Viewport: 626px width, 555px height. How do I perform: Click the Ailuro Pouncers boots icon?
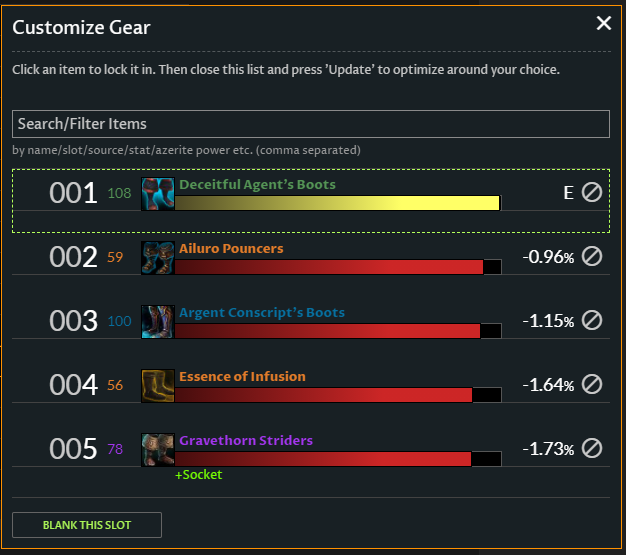(x=158, y=258)
